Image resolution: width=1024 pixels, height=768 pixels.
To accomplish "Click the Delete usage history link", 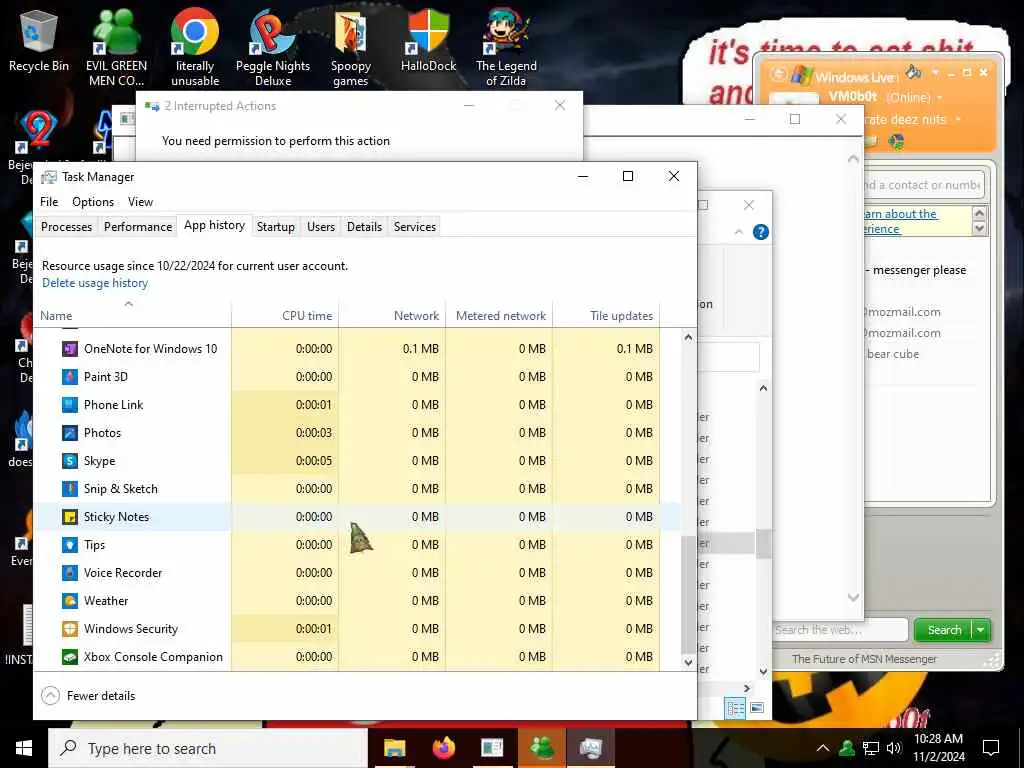I will [95, 283].
